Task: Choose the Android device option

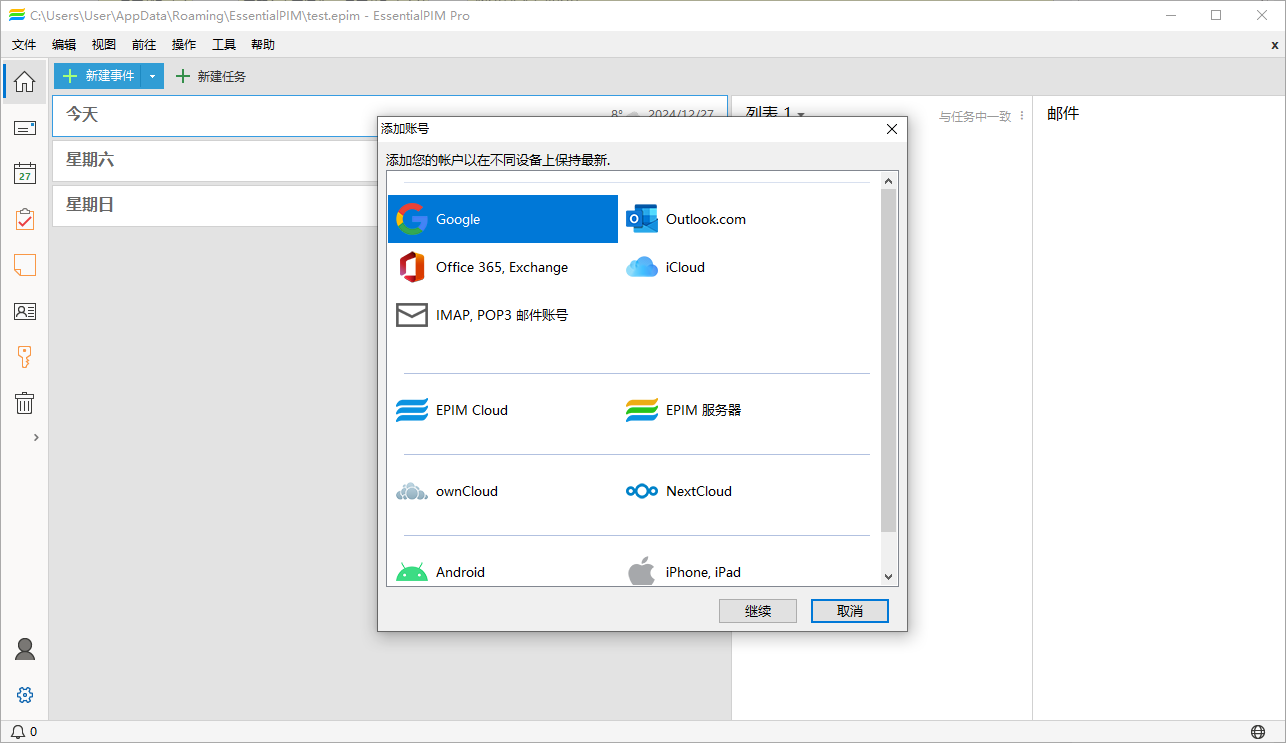Action: (503, 571)
